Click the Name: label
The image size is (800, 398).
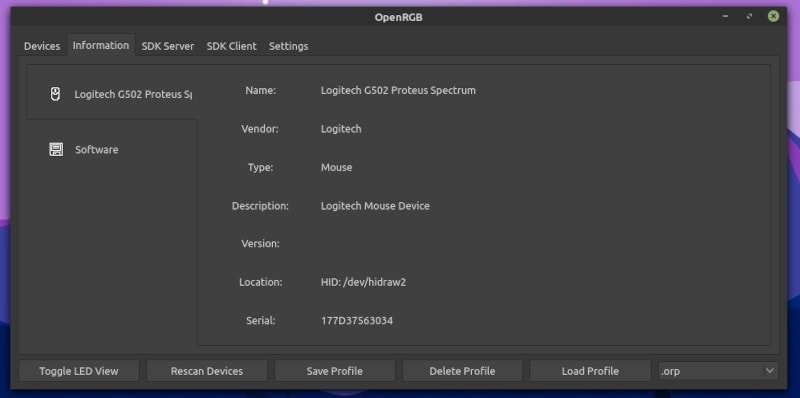260,90
